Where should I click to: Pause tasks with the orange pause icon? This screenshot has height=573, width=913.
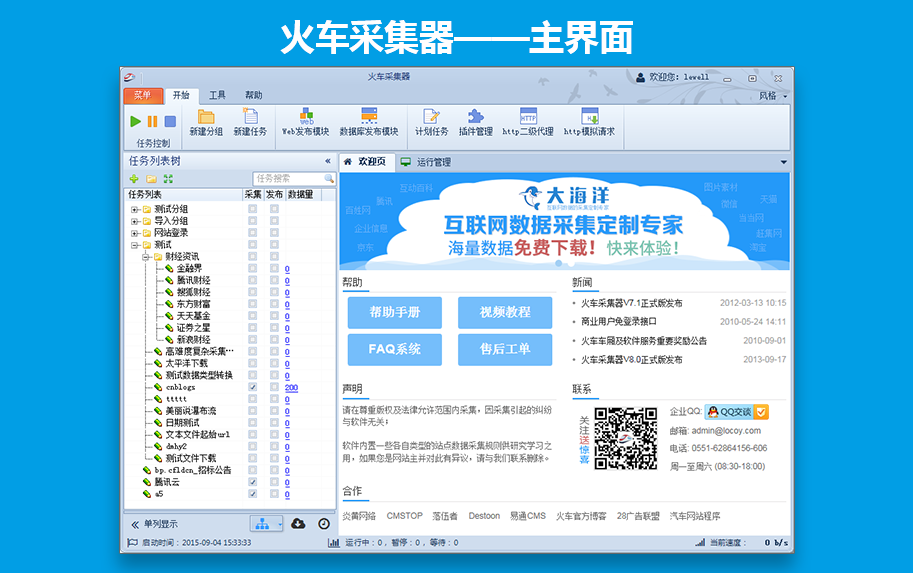tap(153, 121)
